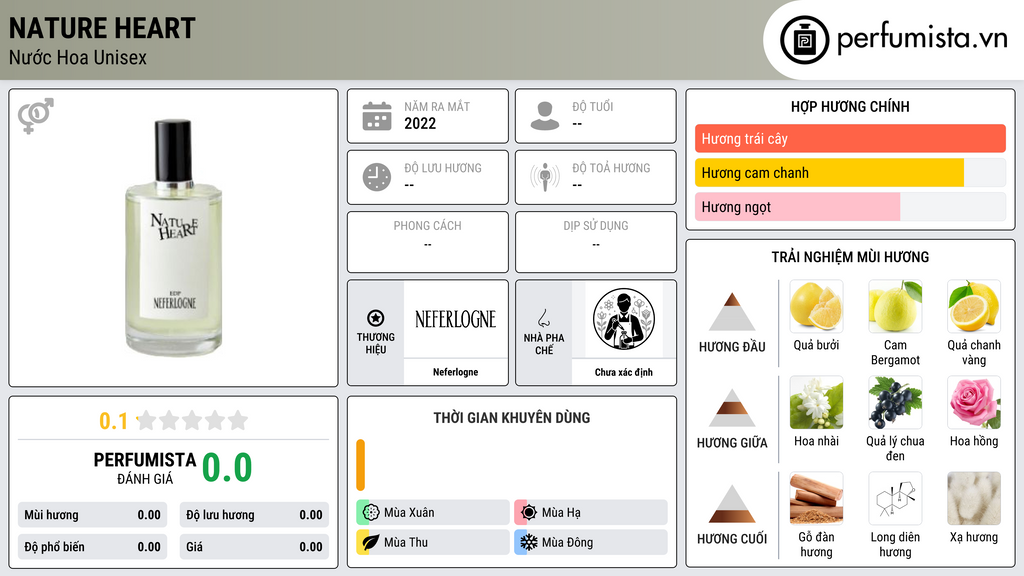Click the Thời gian khuyên dùng heading
This screenshot has height=576, width=1024.
(x=512, y=417)
